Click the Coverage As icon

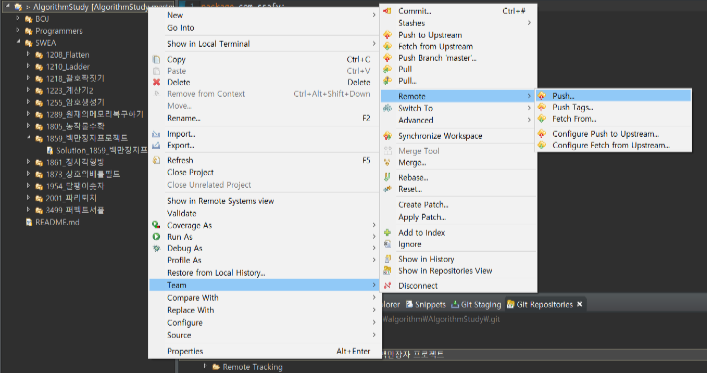156,225
